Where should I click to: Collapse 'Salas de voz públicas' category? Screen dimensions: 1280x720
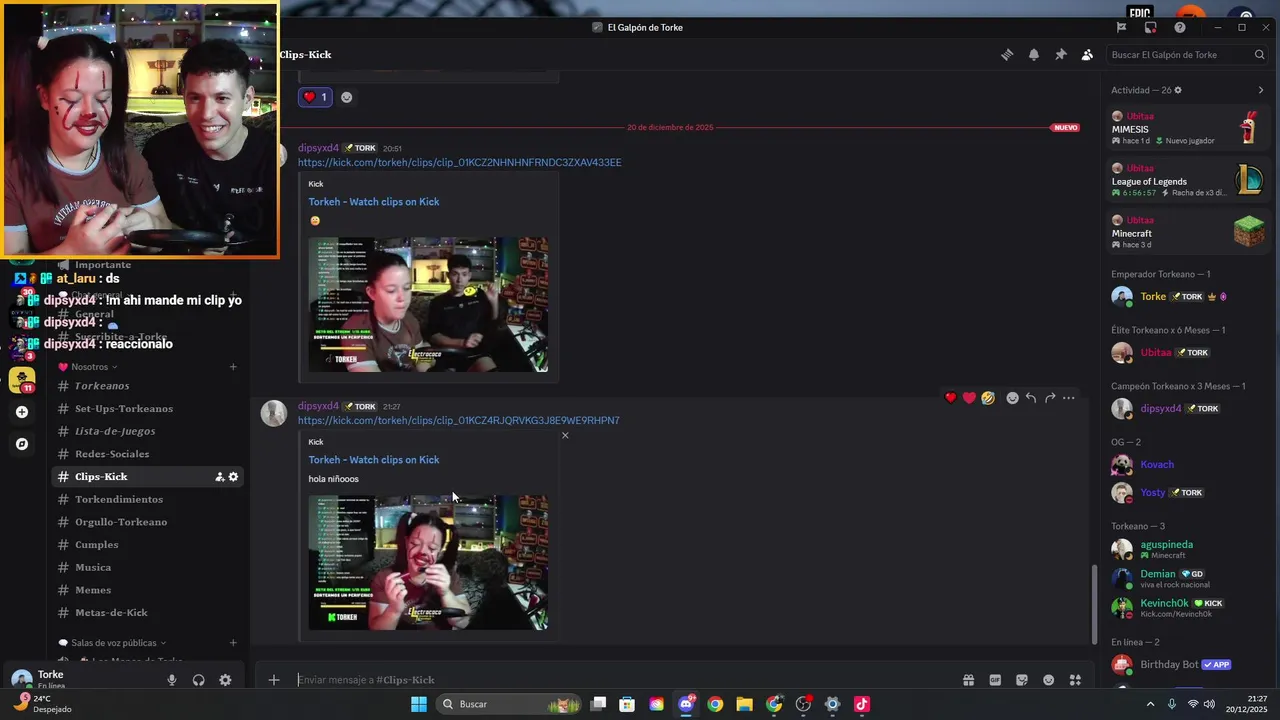point(112,643)
